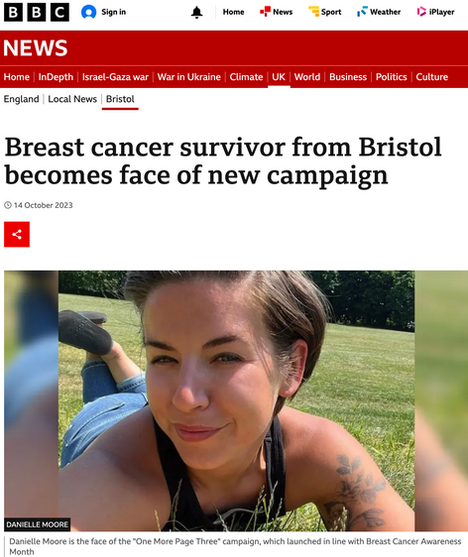This screenshot has width=468, height=557.
Task: Open Culture section in red nav
Action: coord(432,77)
